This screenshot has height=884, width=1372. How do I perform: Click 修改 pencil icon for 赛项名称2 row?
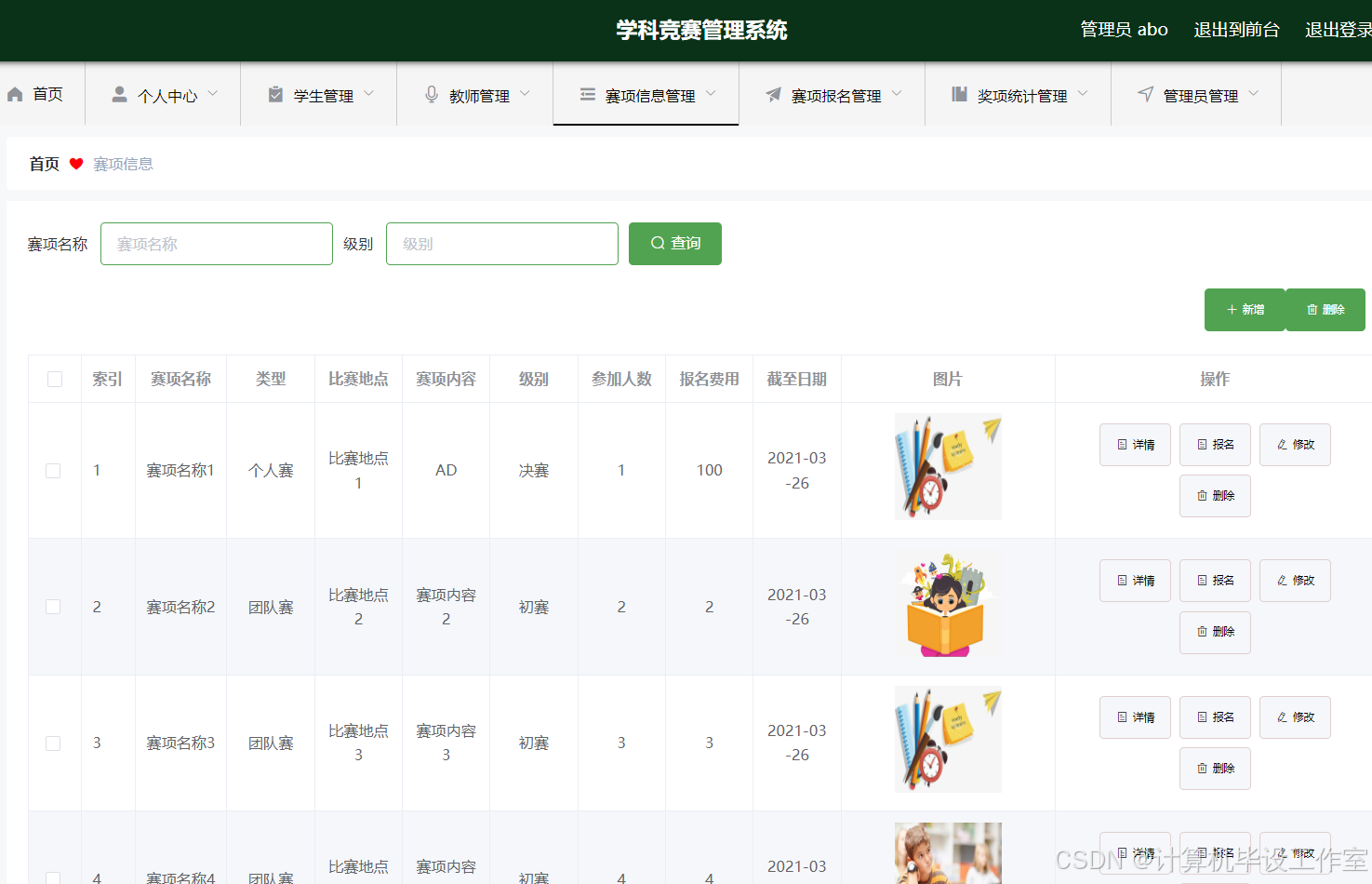[x=1283, y=581]
